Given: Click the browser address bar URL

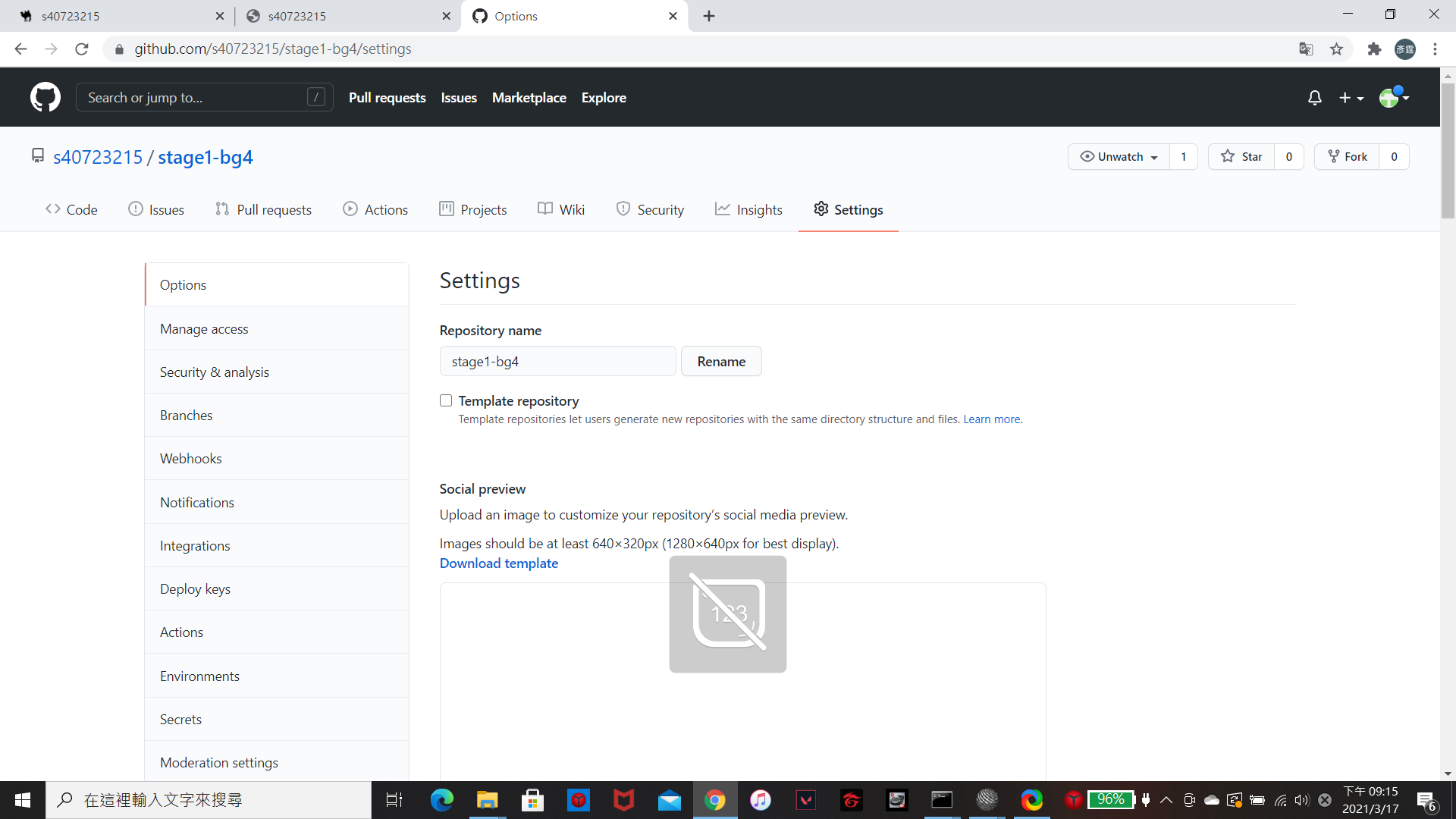Looking at the screenshot, I should pyautogui.click(x=273, y=49).
